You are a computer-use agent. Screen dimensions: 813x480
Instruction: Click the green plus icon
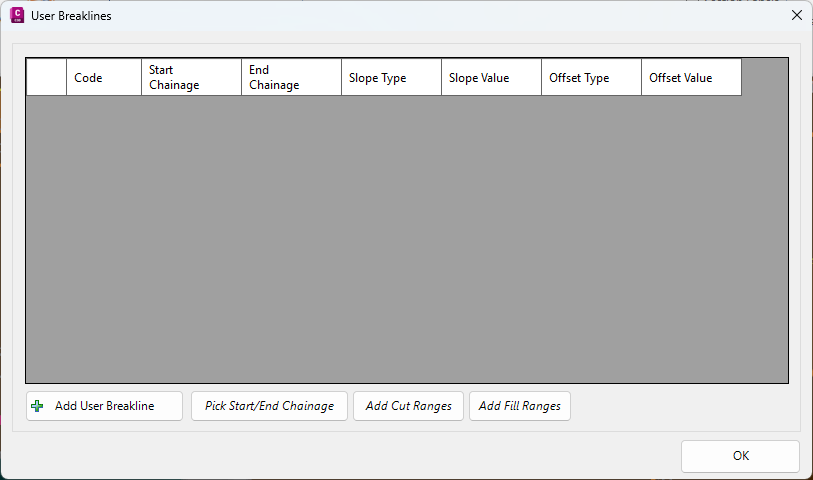(37, 406)
